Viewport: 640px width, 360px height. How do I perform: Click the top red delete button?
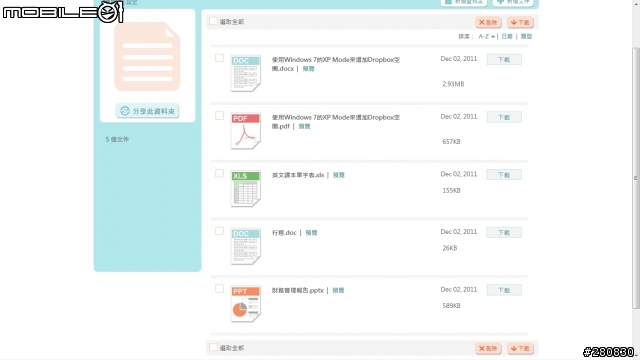pos(488,22)
